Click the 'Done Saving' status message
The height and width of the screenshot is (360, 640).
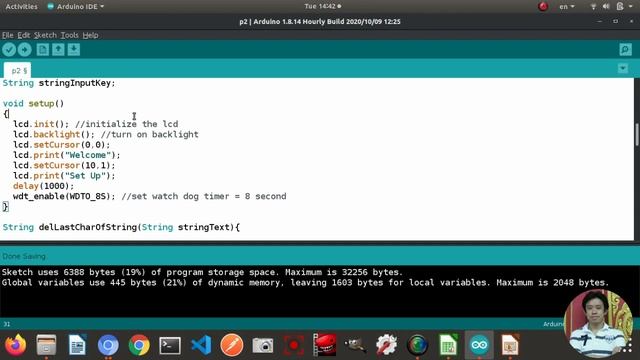24,256
